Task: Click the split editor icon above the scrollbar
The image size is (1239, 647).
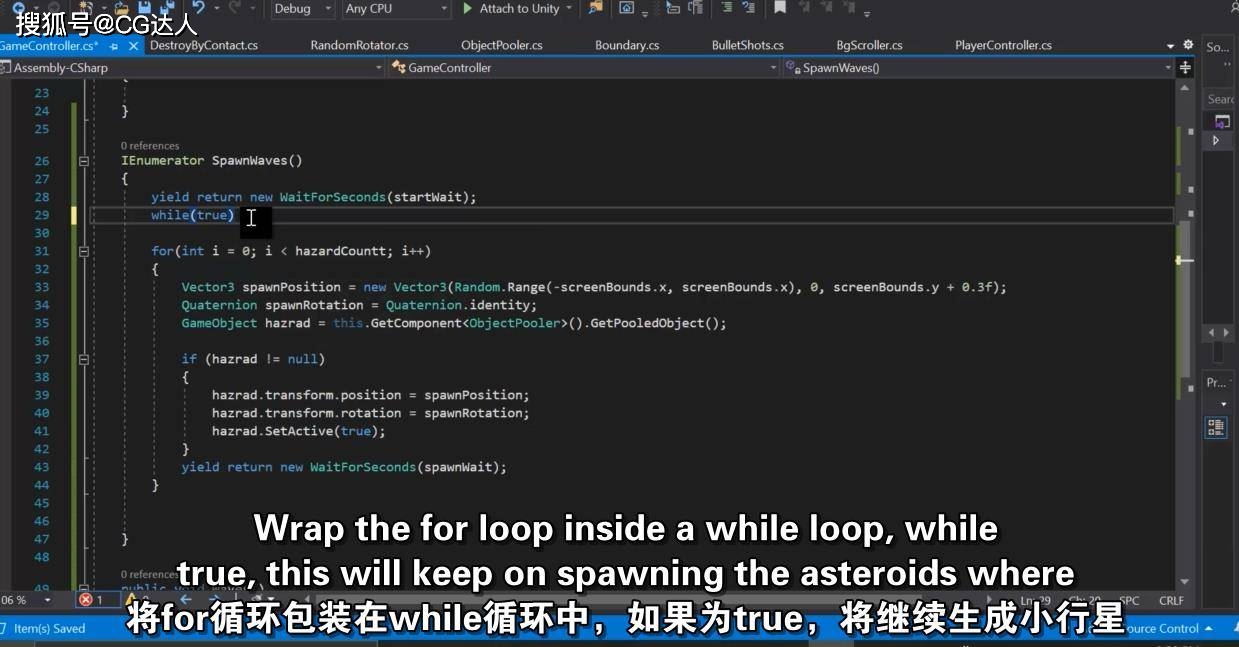Action: 1185,68
